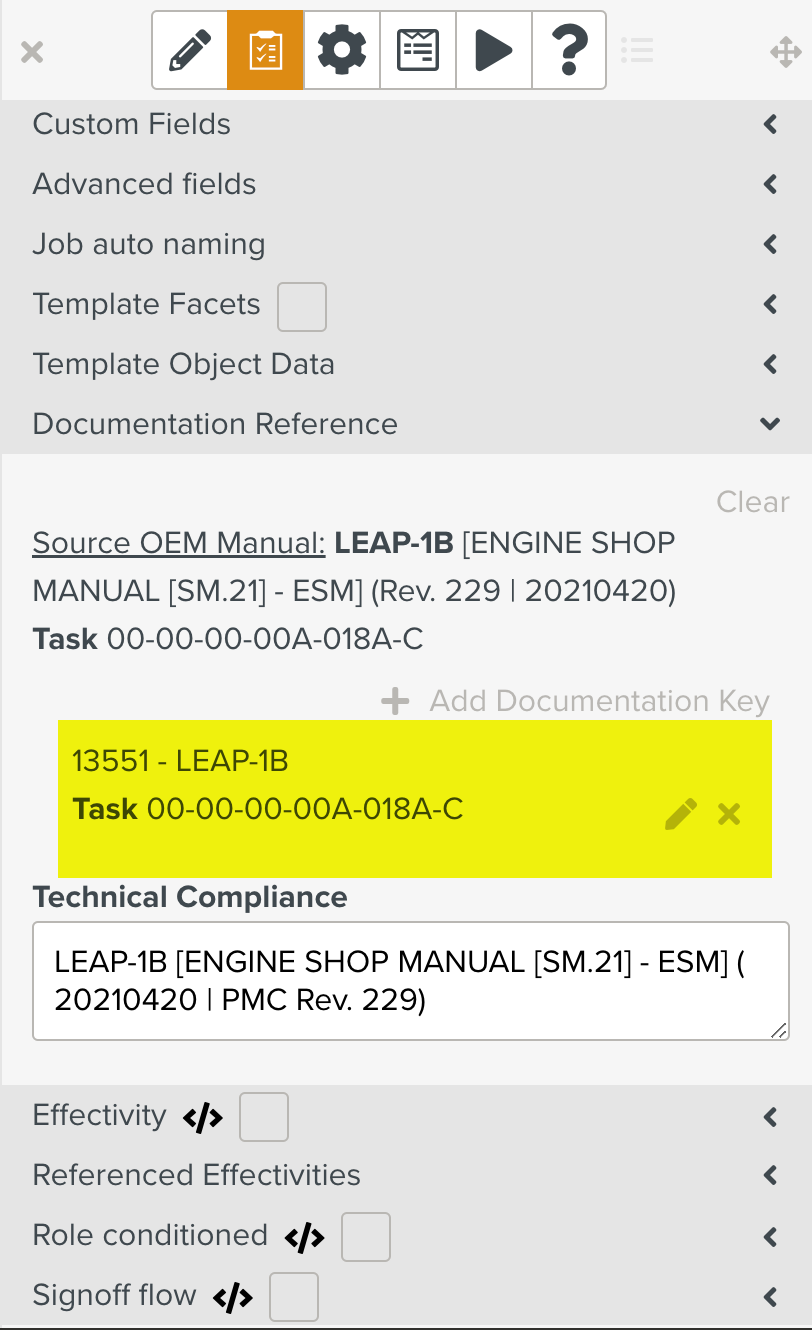812x1330 pixels.
Task: Click the Custom Fields label
Action: pyautogui.click(x=132, y=124)
